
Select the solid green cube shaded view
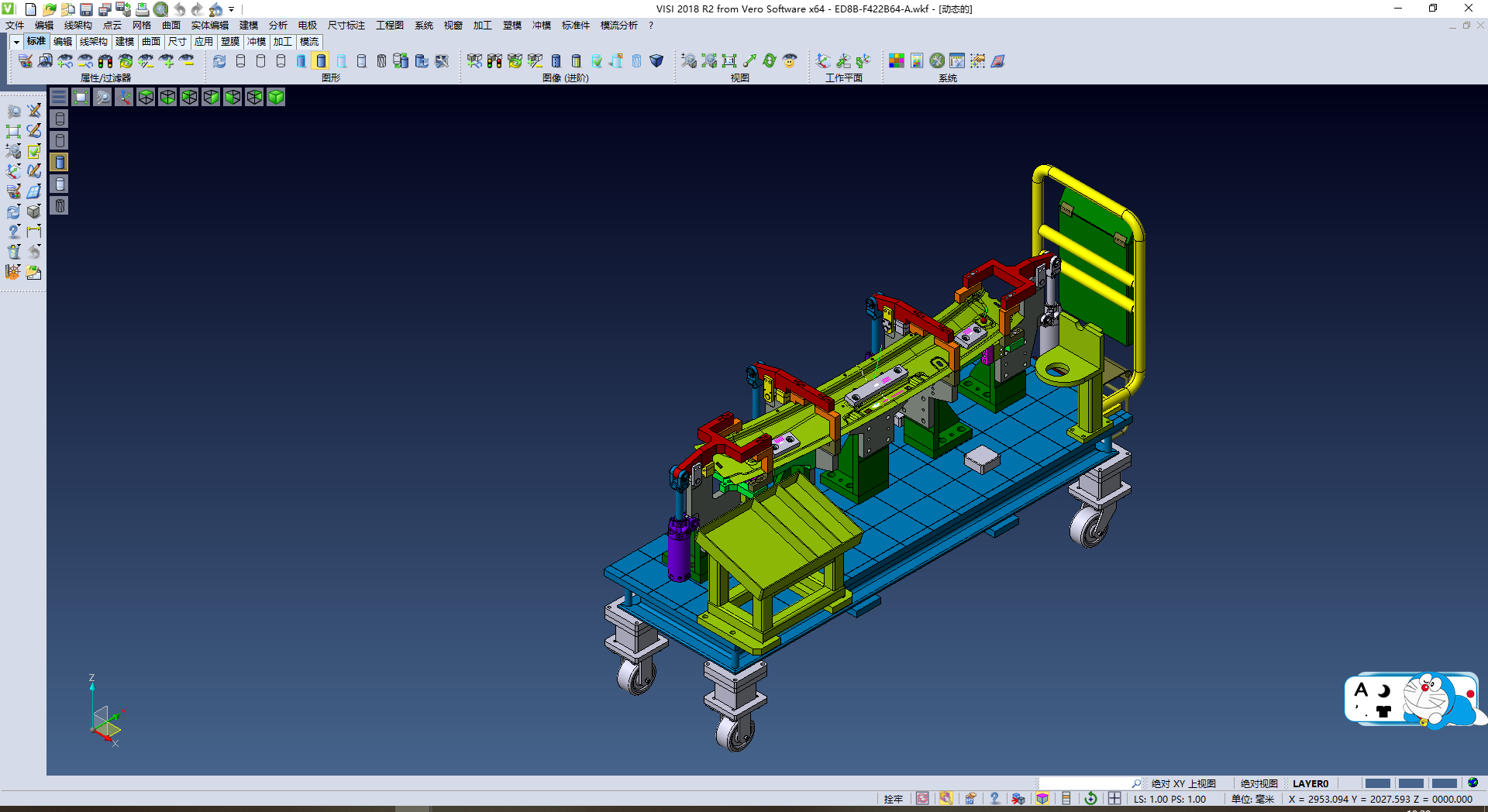coord(276,97)
